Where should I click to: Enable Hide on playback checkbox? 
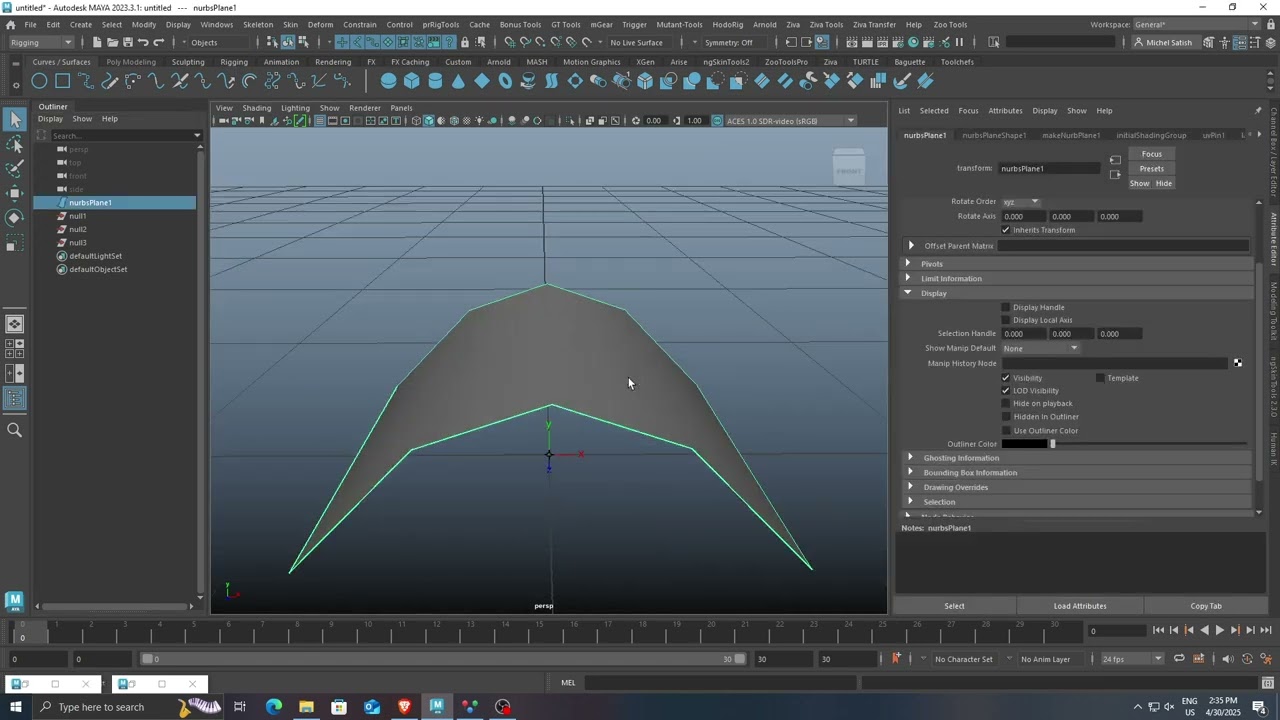(1006, 404)
